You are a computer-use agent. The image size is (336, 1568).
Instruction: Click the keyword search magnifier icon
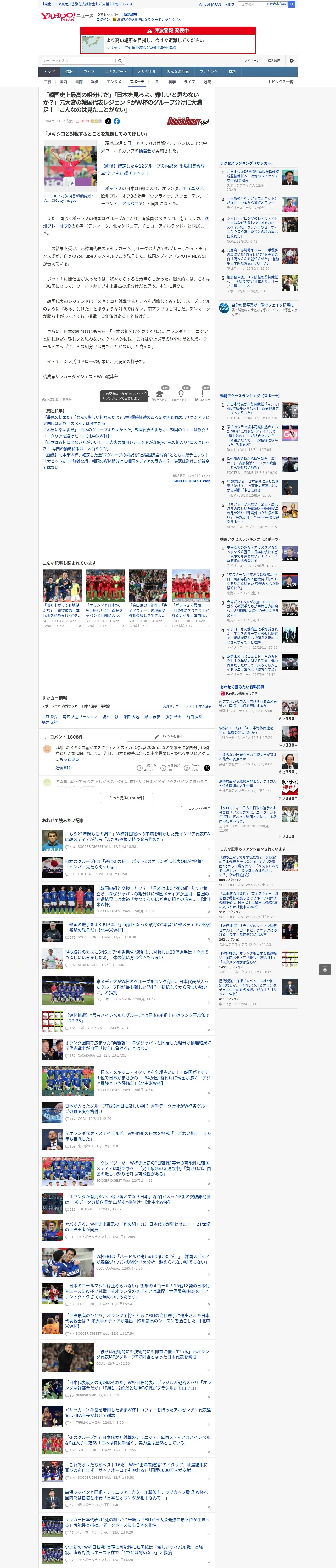pyautogui.click(x=120, y=61)
